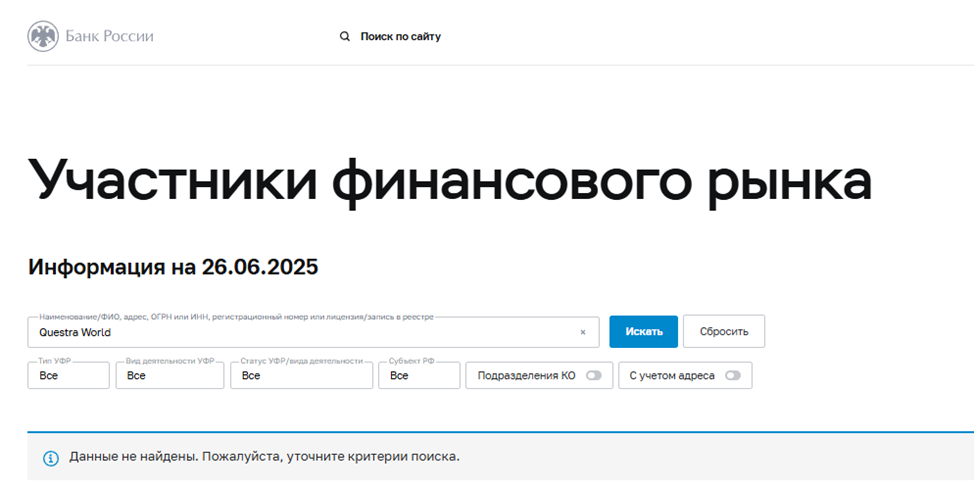974x490 pixels.
Task: Toggle the Подразделения КО switch
Action: [x=594, y=375]
